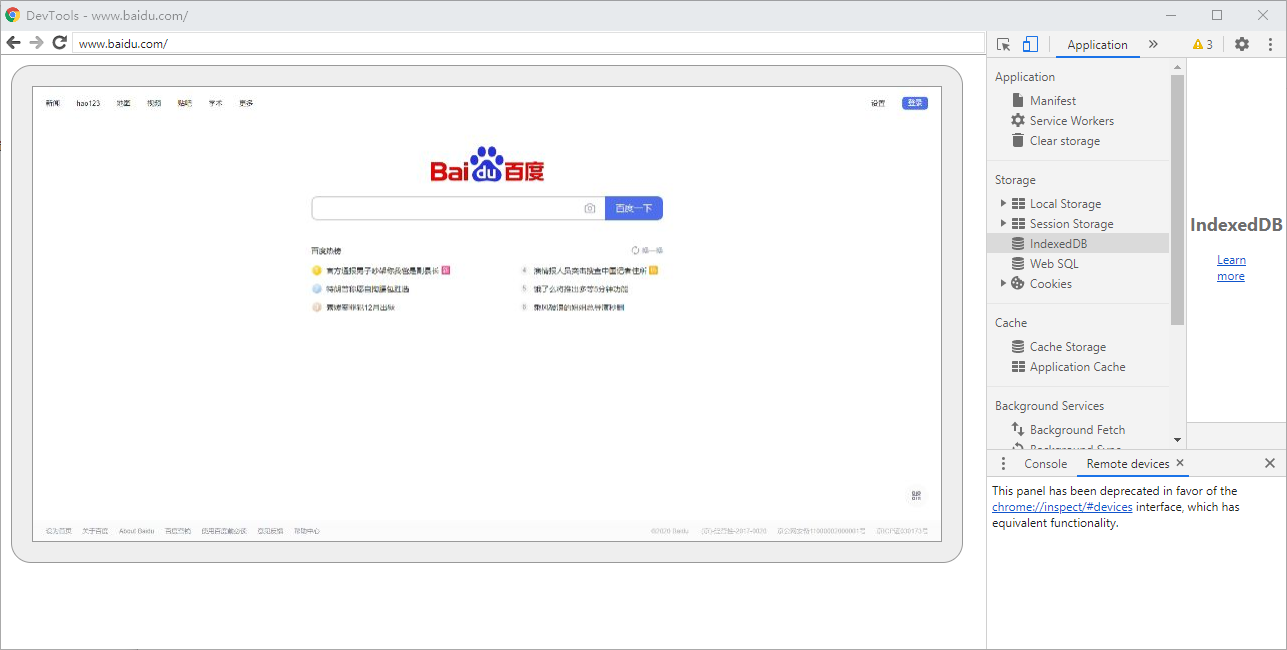Click the sidebar scrollbar down arrow

coord(1177,439)
